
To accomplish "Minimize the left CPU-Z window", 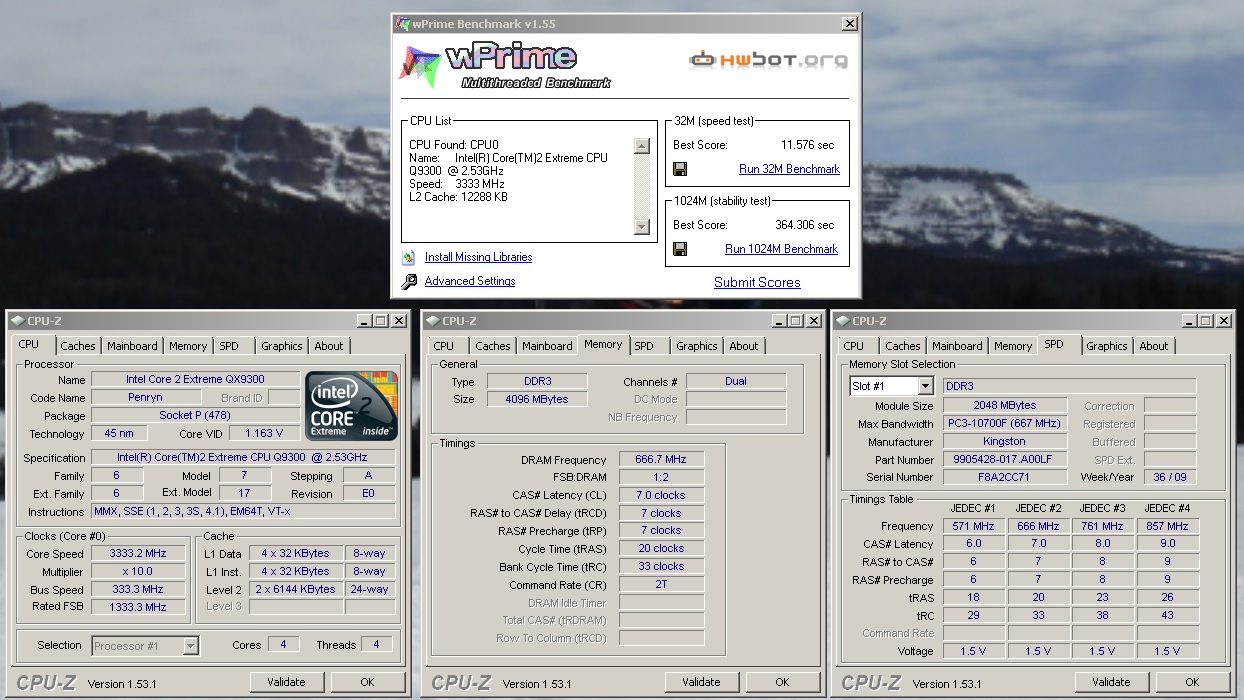I will tap(364, 321).
